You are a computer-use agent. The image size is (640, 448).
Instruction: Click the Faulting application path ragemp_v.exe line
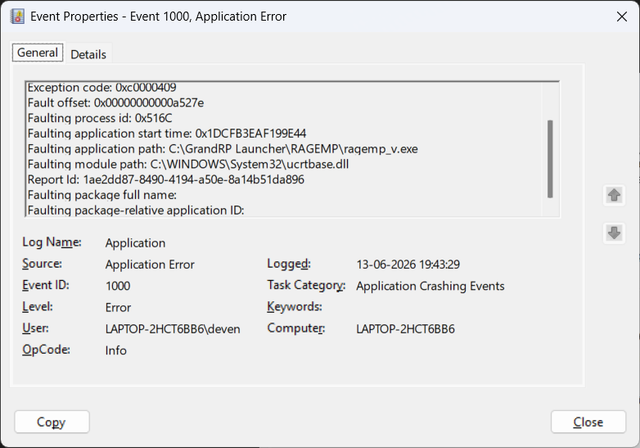pyautogui.click(x=222, y=149)
